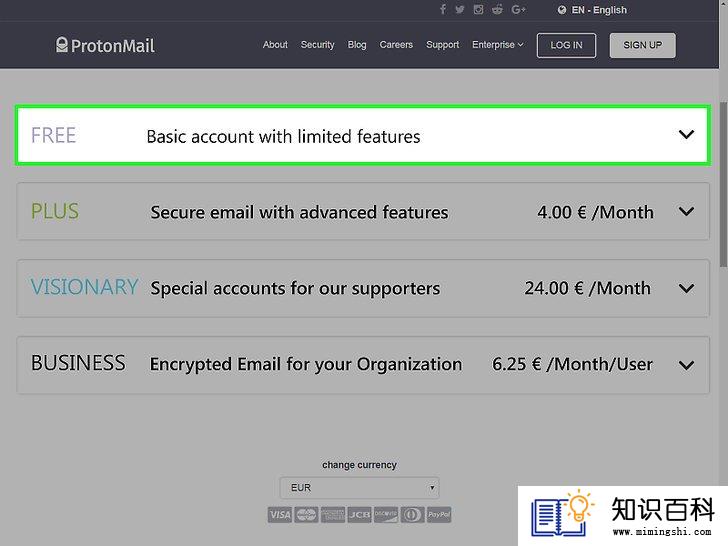Open the EN - English language selector

592,10
